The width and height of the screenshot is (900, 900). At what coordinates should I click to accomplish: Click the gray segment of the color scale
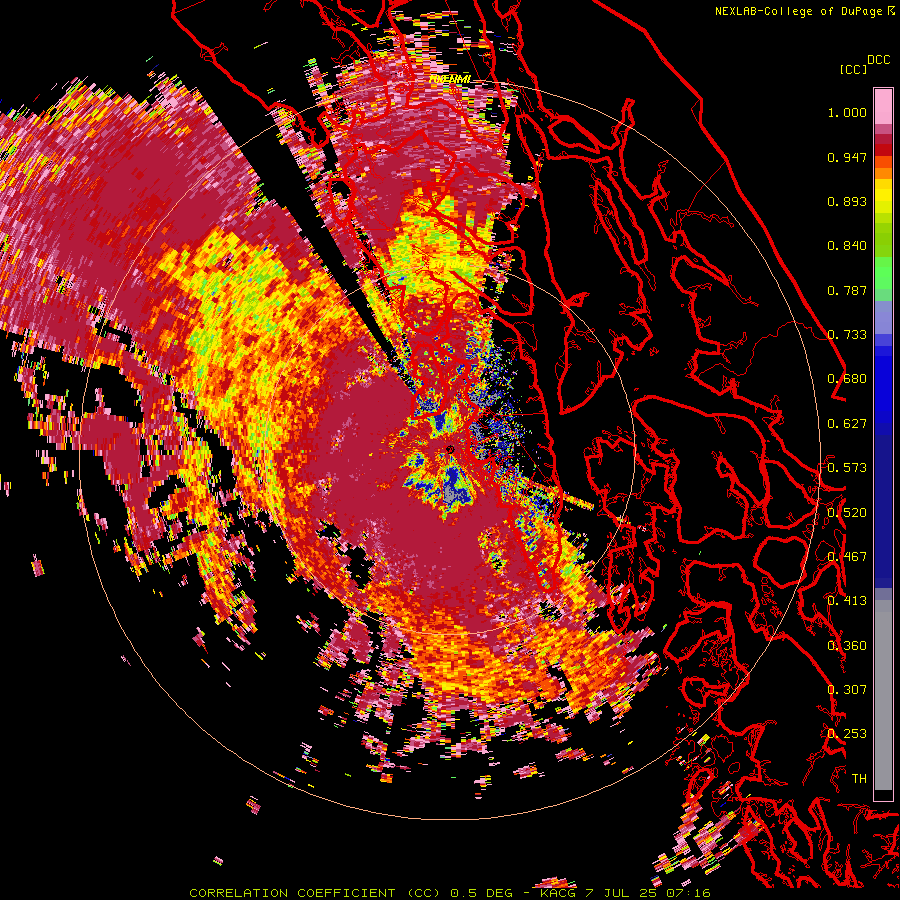point(883,695)
